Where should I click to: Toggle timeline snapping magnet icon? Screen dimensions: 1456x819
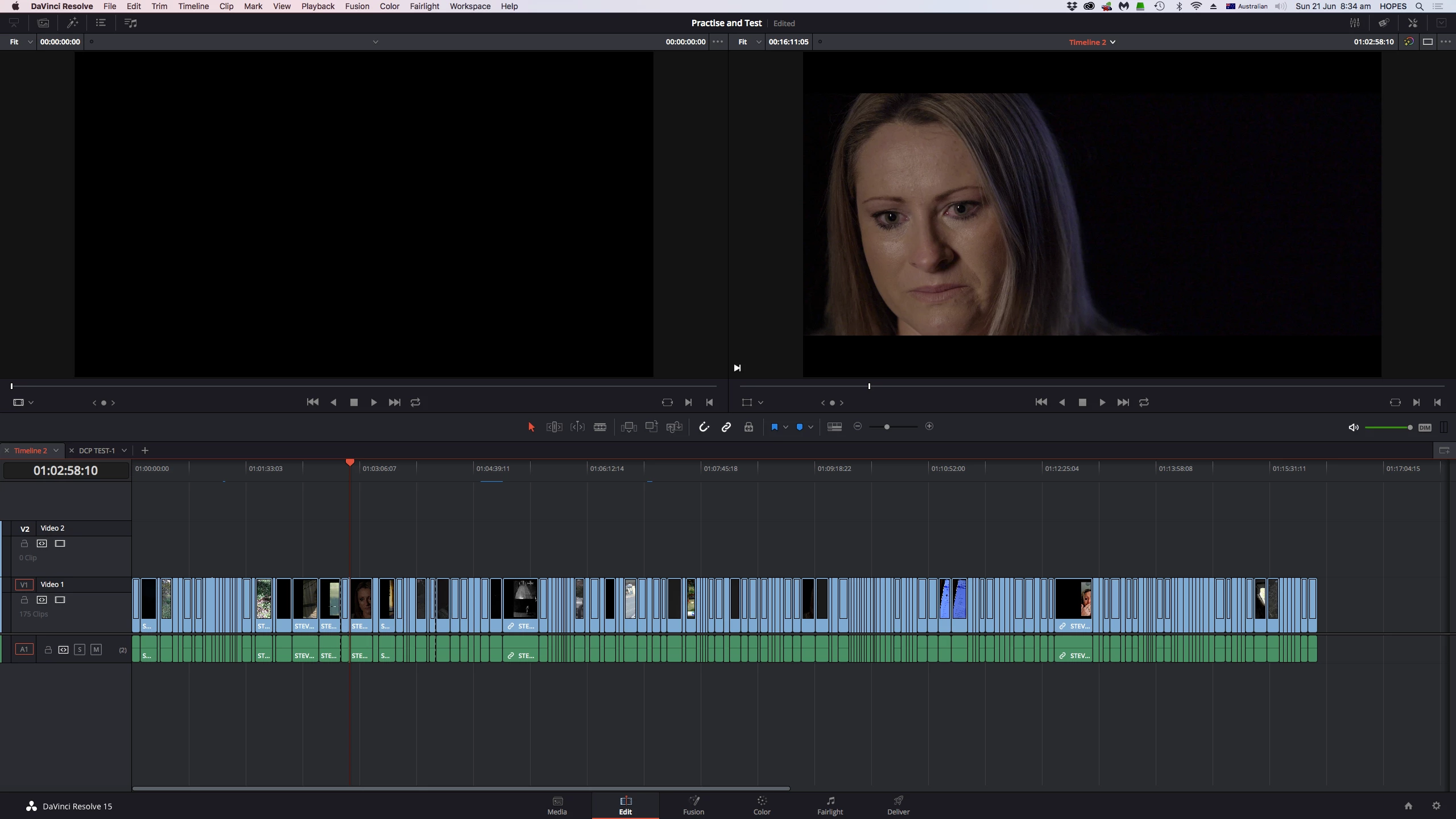(704, 427)
